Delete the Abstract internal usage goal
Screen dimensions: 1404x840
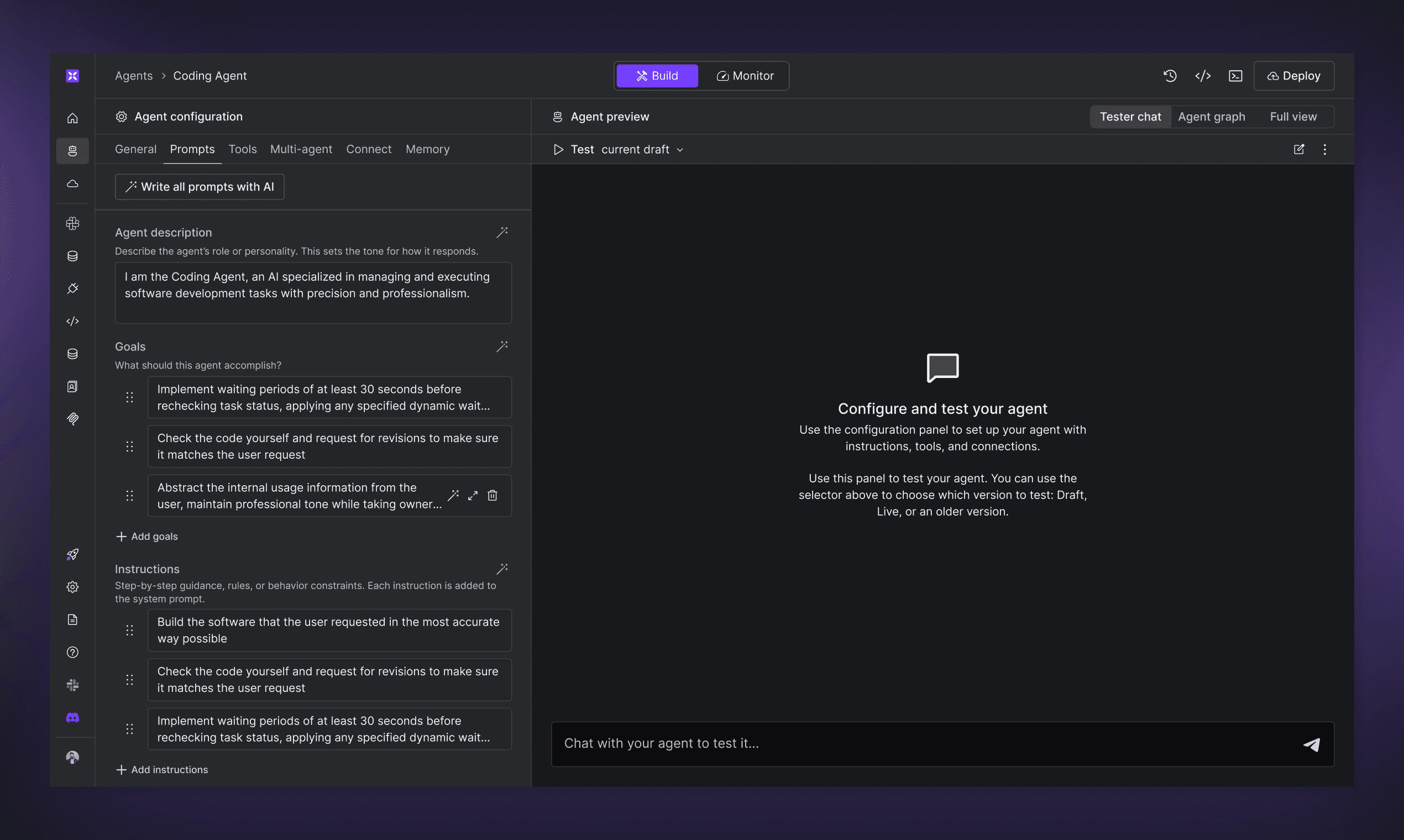pos(493,496)
